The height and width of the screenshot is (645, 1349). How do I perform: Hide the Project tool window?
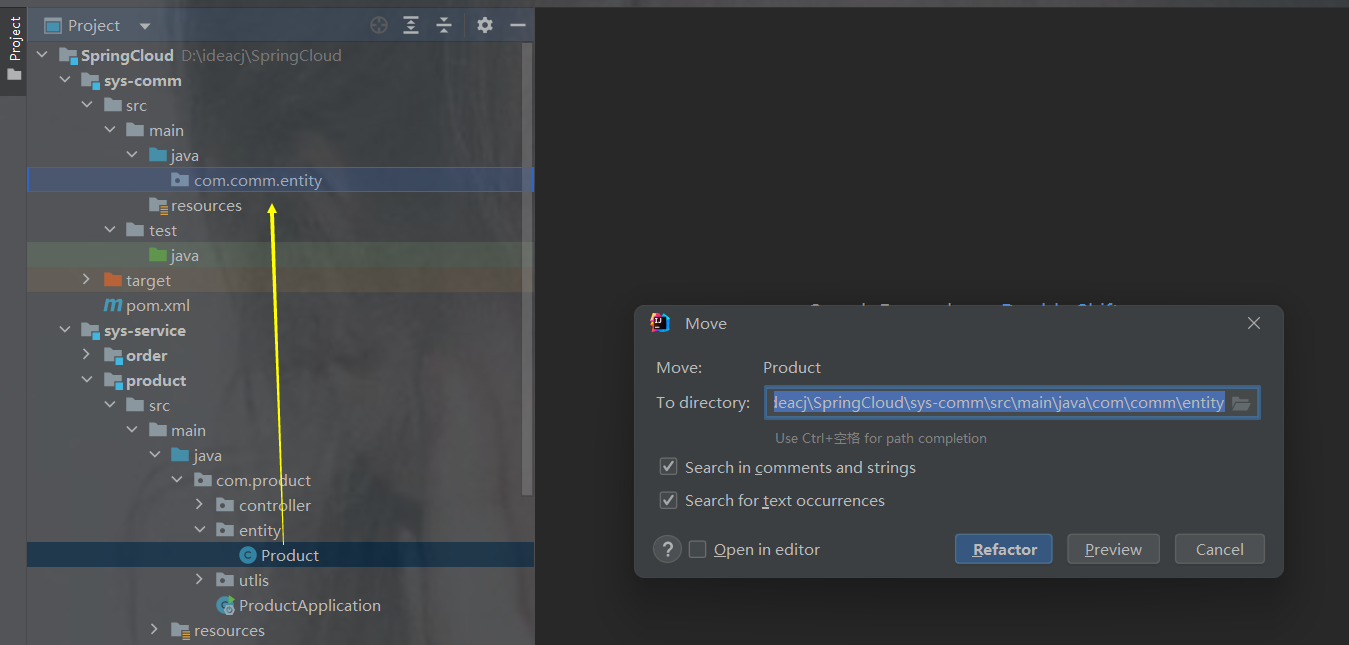point(517,25)
